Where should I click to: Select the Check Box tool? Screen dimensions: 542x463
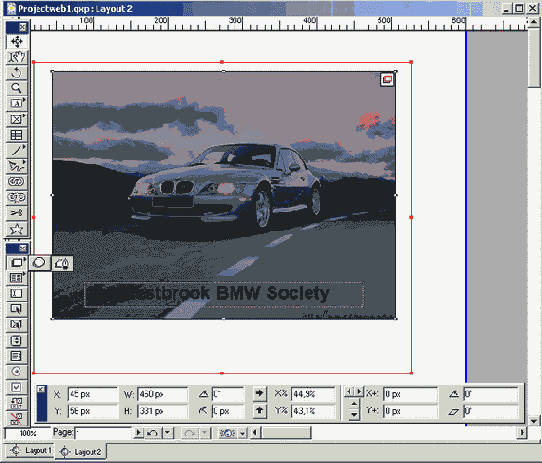tap(16, 387)
